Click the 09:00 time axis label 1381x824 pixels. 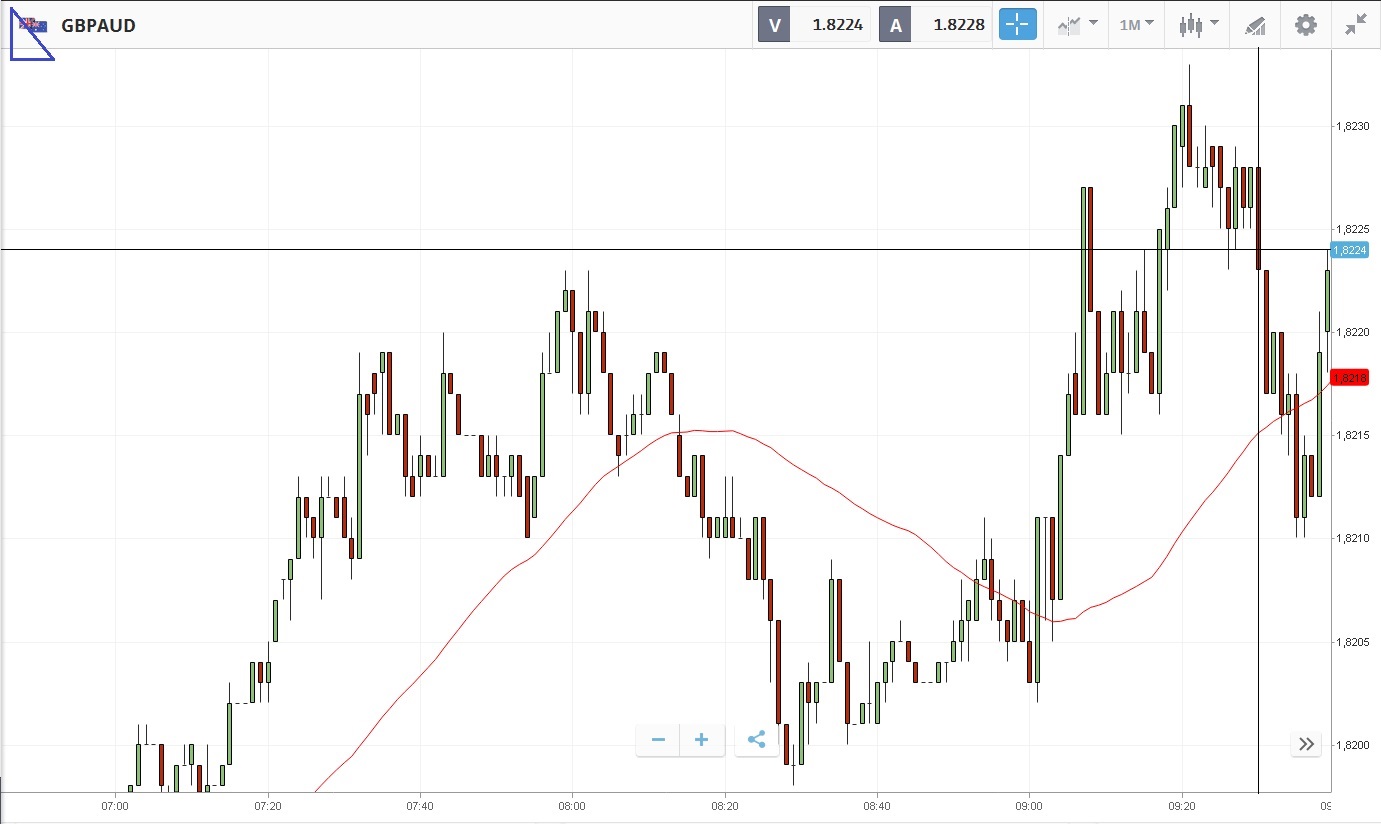pyautogui.click(x=1029, y=805)
